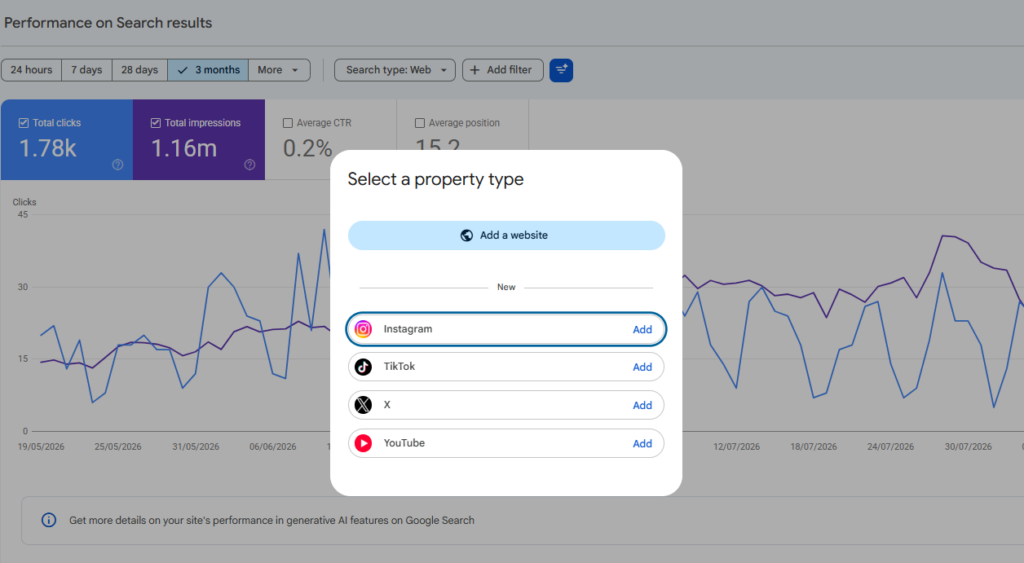
Task: Click Add next to TikTok
Action: [x=642, y=367]
